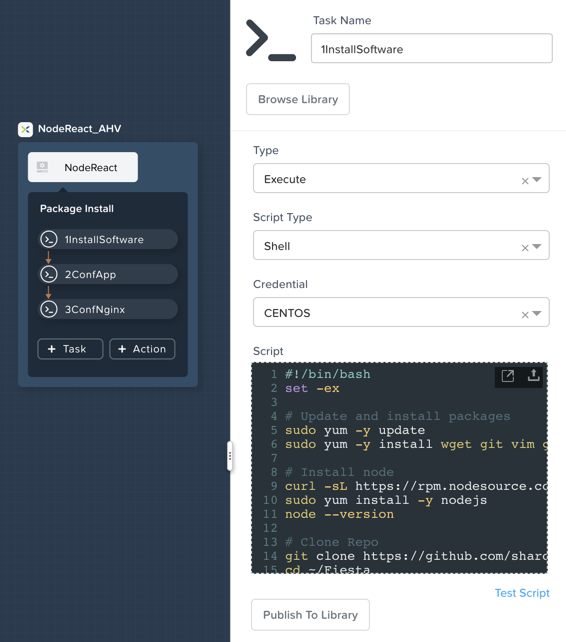
Task: Select the 2ConfApp task item
Action: (108, 274)
